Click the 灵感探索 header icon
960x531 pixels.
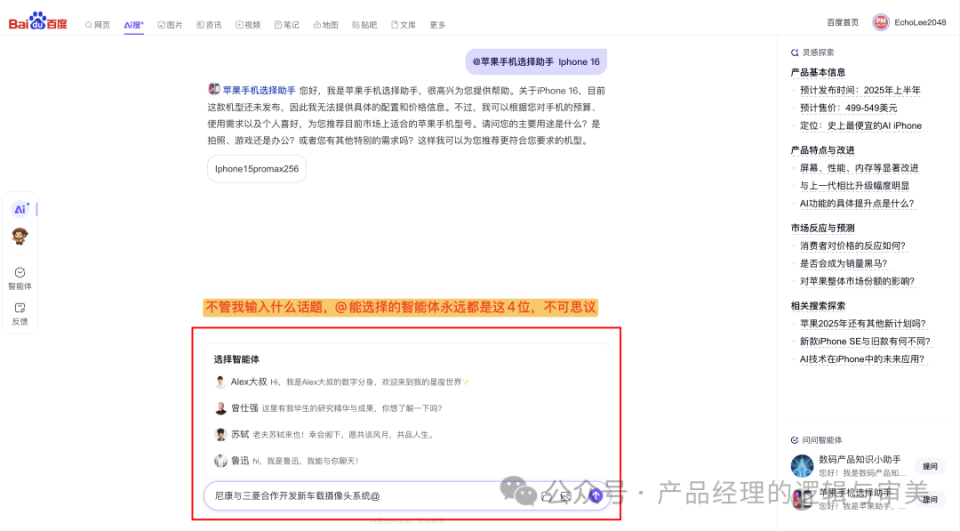(x=794, y=53)
